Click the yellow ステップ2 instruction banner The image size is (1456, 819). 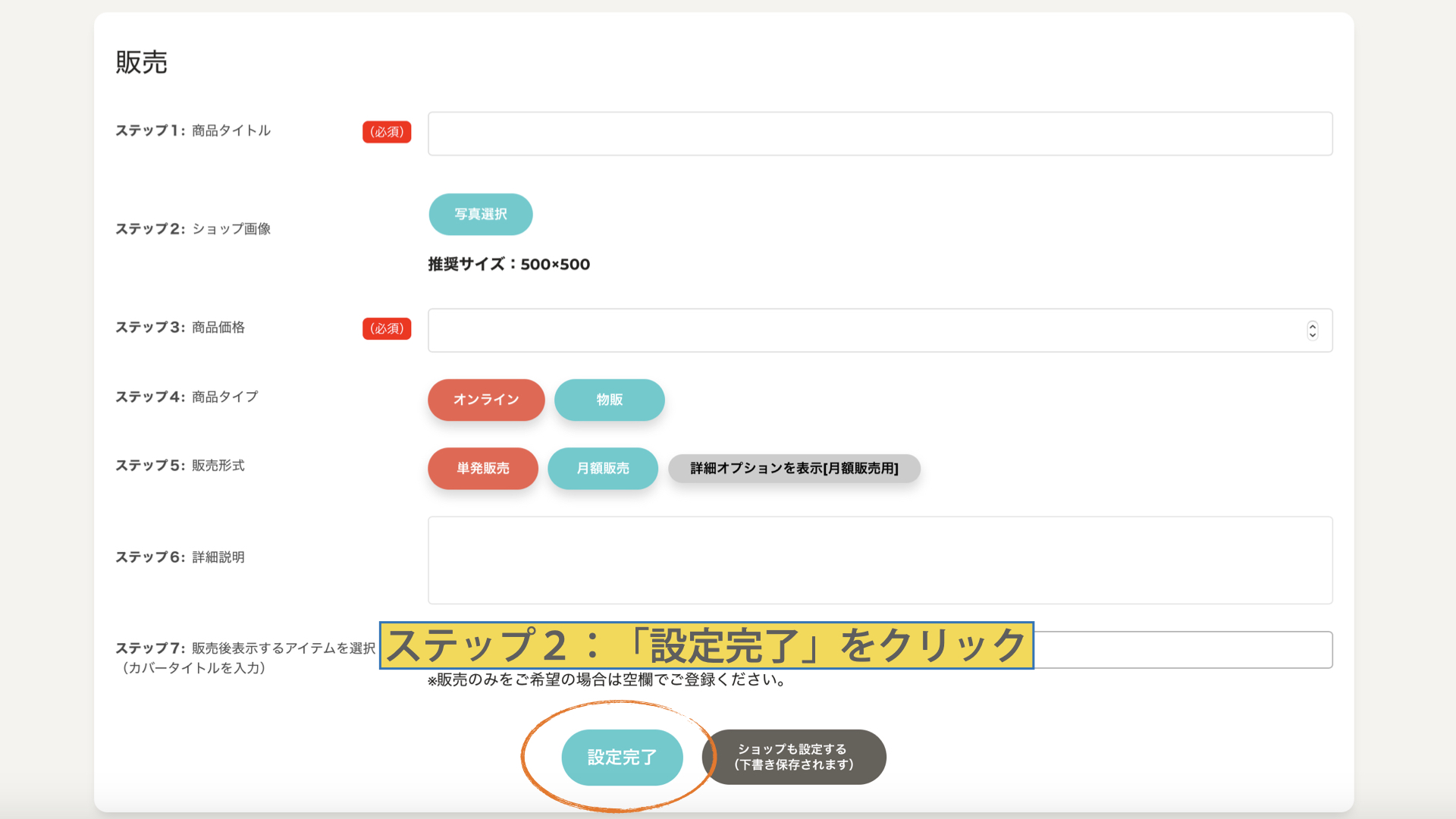pyautogui.click(x=706, y=645)
